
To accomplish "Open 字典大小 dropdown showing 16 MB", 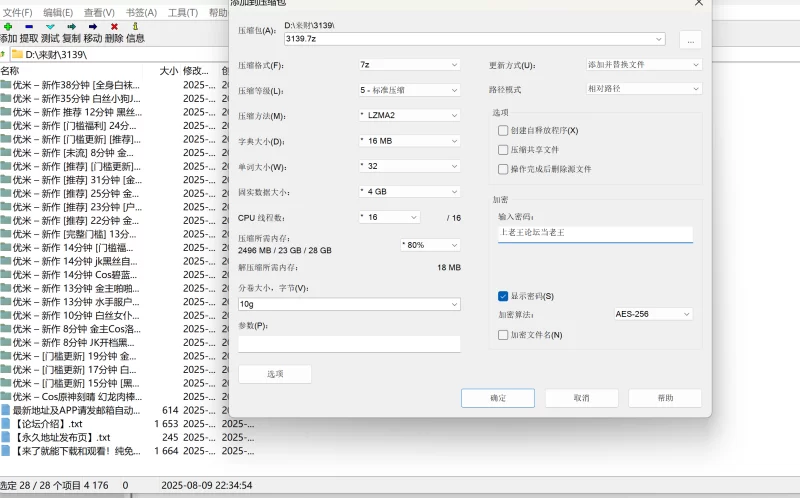I will pyautogui.click(x=409, y=141).
